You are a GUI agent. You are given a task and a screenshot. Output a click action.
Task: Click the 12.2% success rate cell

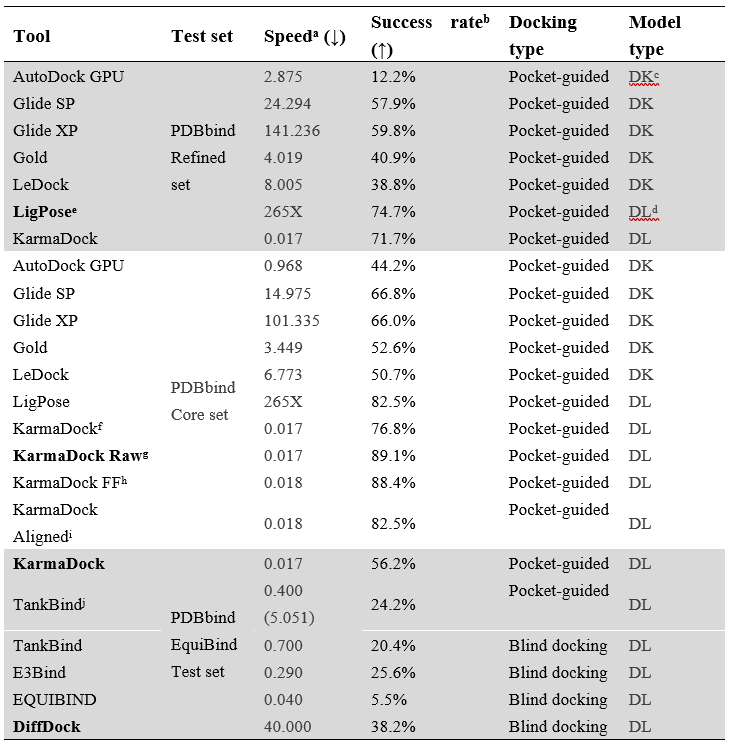[x=393, y=76]
